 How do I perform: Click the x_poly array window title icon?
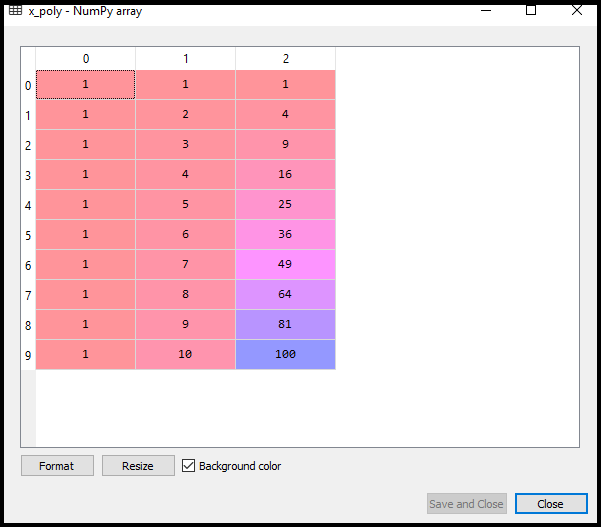pyautogui.click(x=15, y=10)
